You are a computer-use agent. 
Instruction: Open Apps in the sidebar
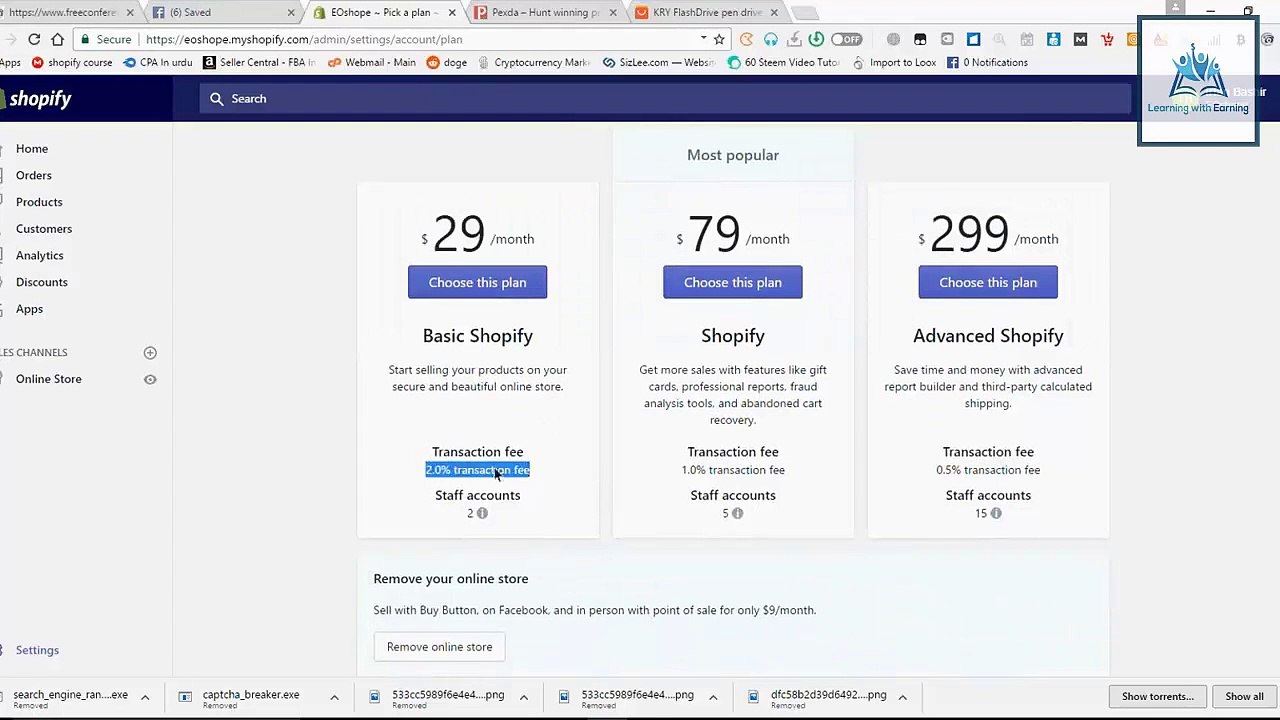point(30,309)
